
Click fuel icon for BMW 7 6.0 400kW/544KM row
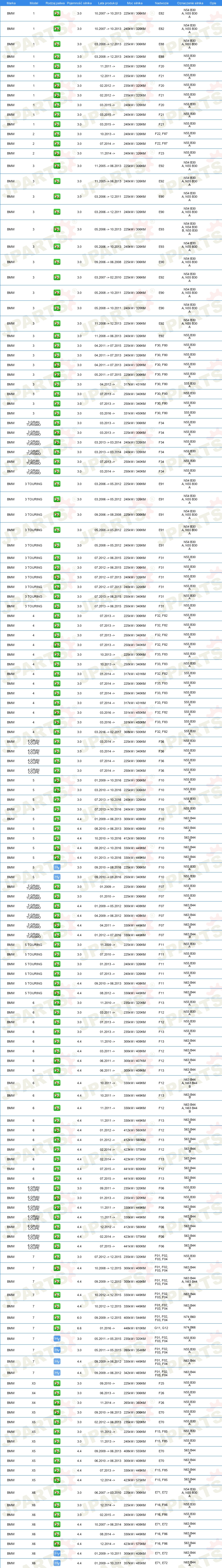56,1318
